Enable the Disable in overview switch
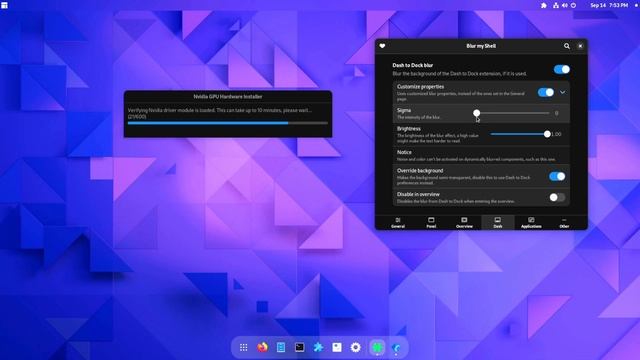This screenshot has height=360, width=640. (557, 198)
